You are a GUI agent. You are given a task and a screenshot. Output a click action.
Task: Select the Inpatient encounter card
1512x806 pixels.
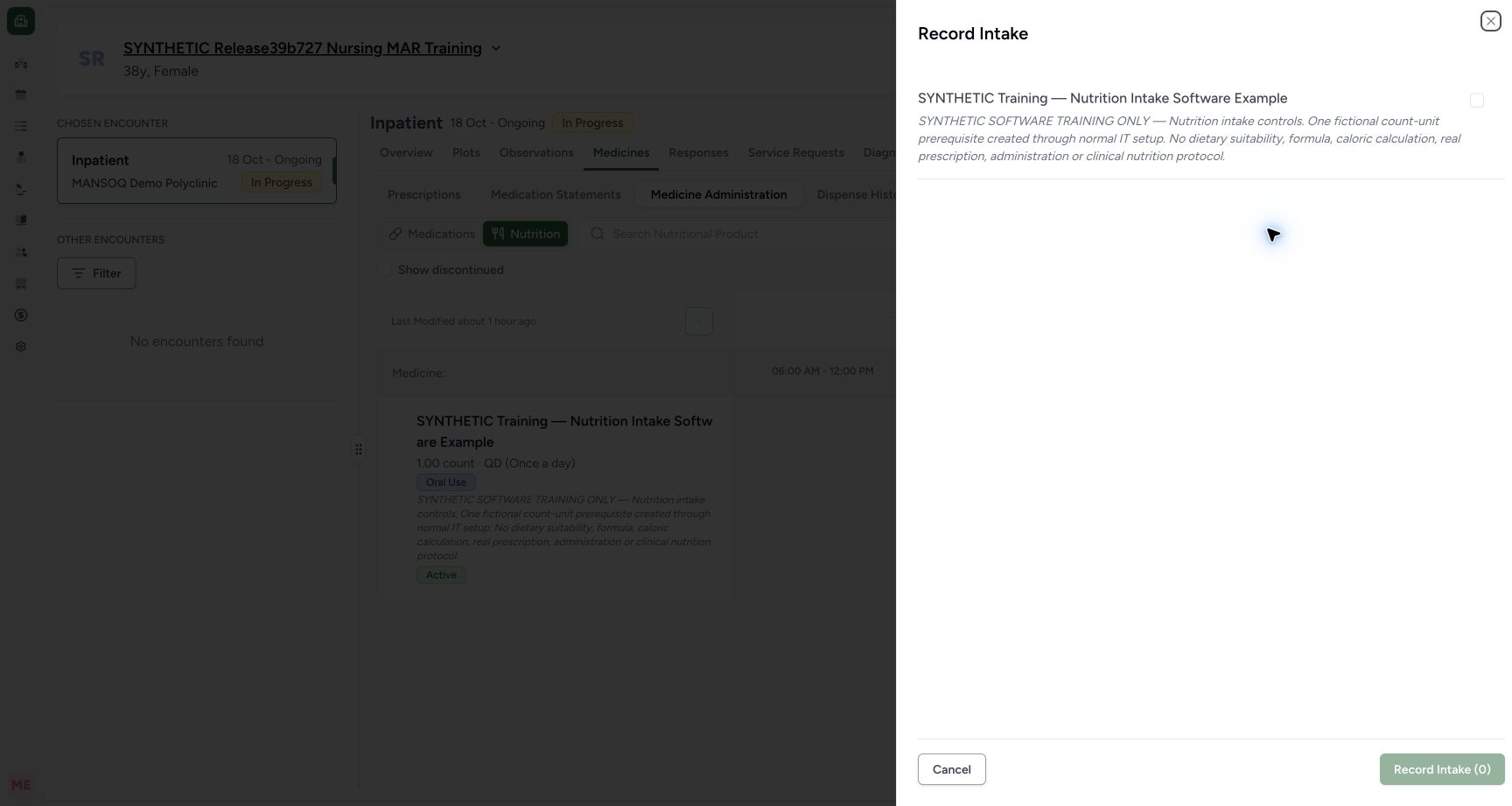pos(197,171)
